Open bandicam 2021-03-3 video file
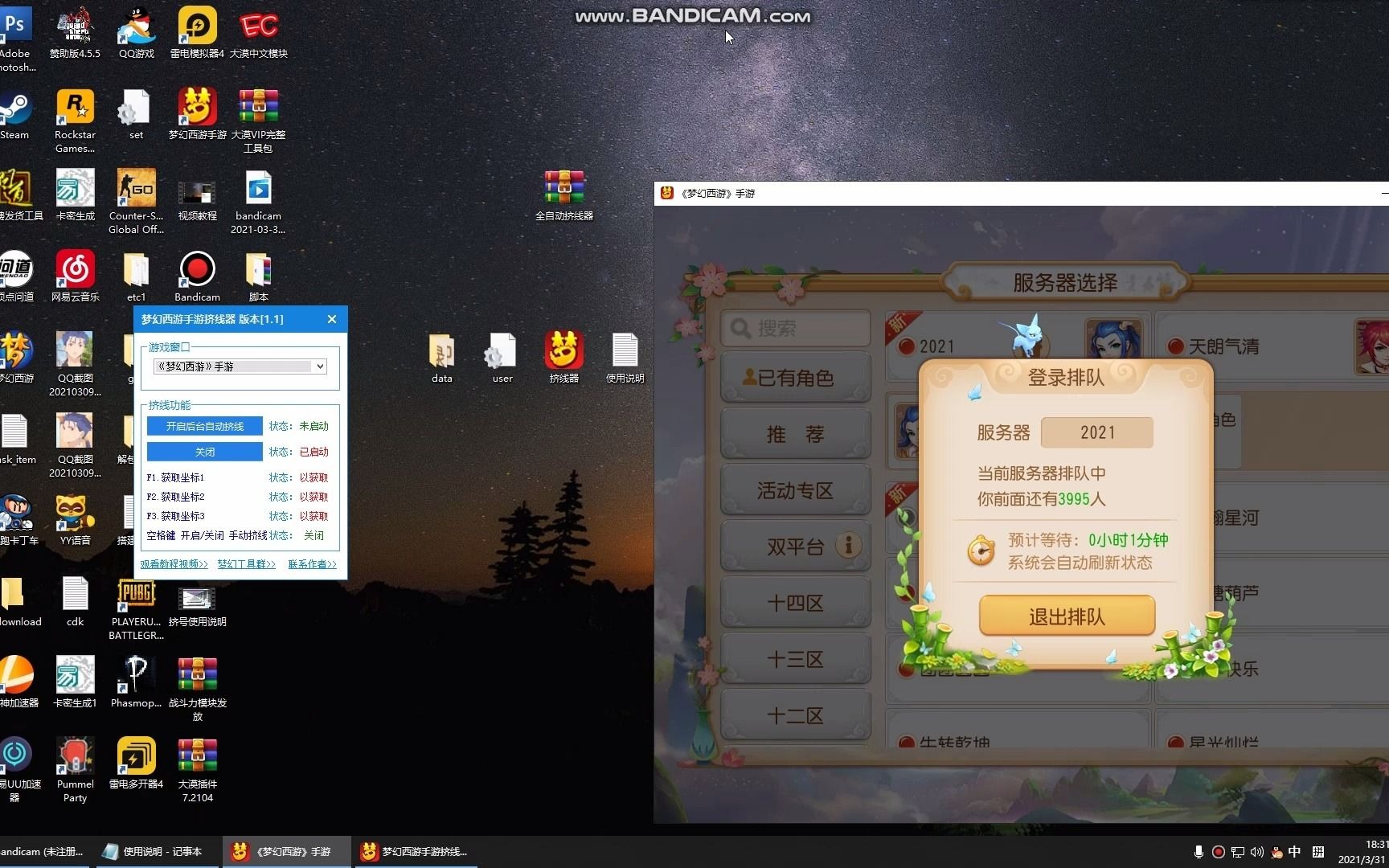This screenshot has width=1389, height=868. (258, 202)
